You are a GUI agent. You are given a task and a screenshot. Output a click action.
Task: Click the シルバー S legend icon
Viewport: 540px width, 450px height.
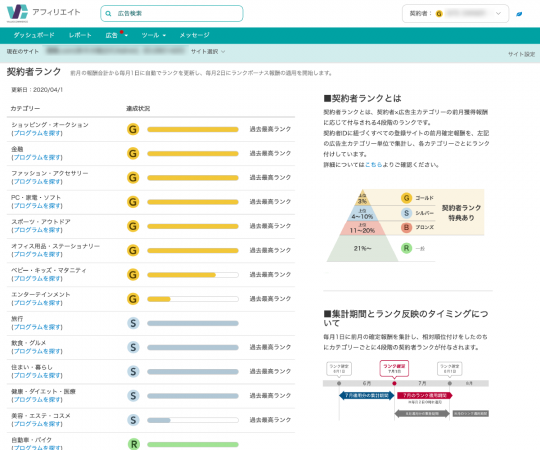click(x=406, y=213)
